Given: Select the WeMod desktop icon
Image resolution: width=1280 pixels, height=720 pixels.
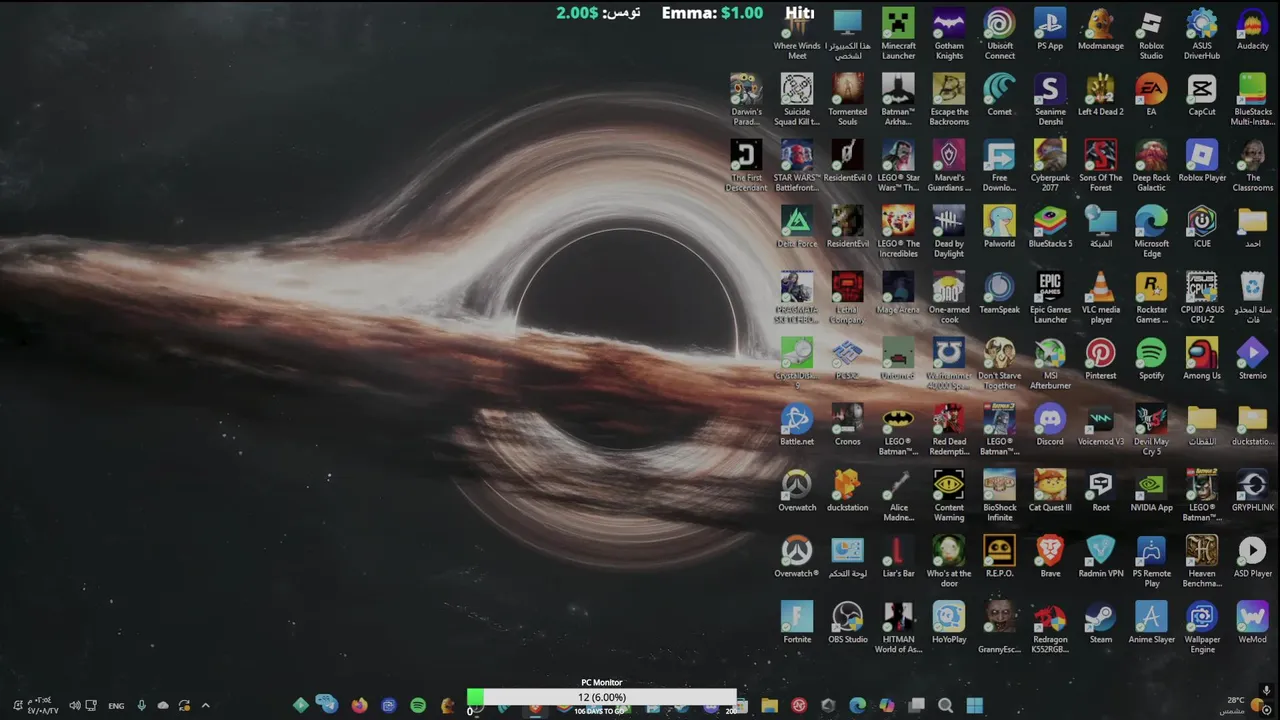Looking at the screenshot, I should tap(1252, 623).
